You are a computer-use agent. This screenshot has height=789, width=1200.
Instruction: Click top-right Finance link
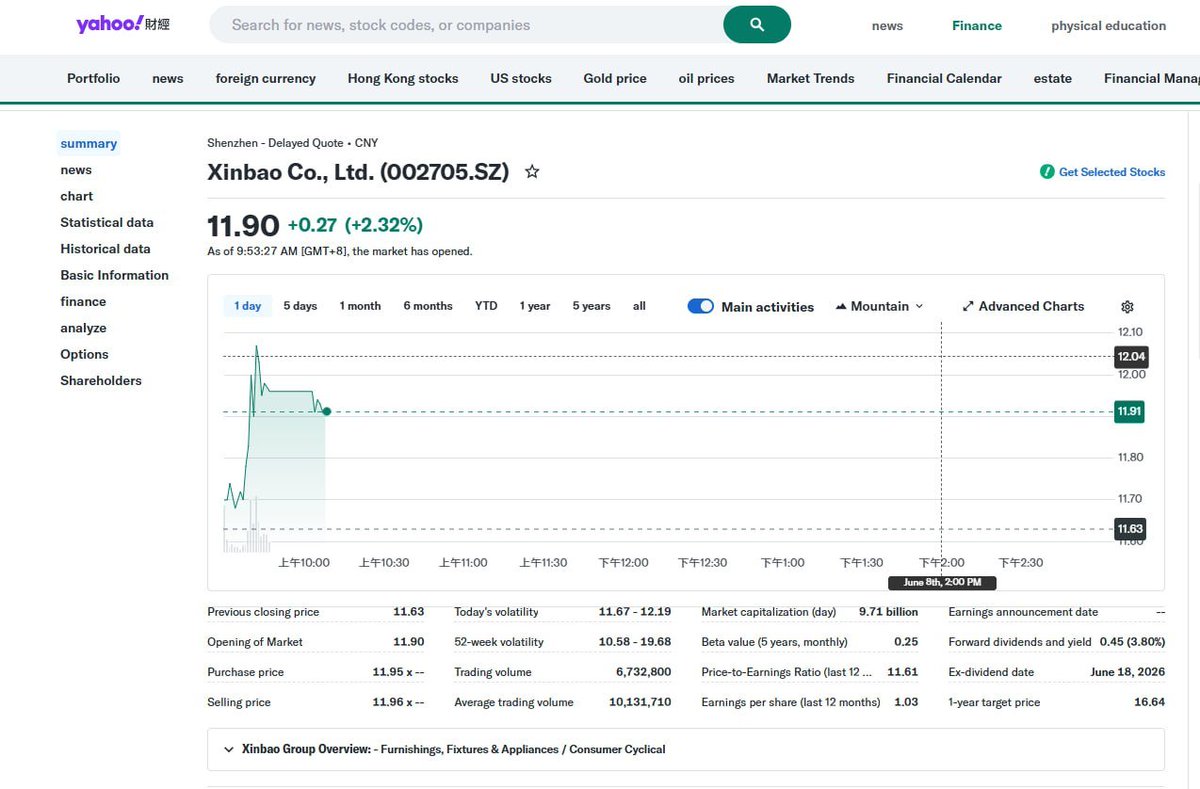[x=977, y=26]
